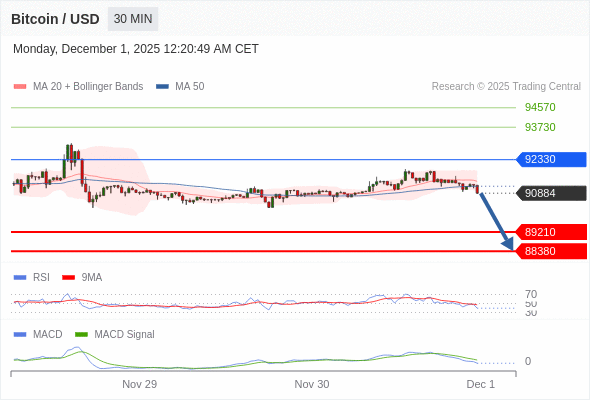This screenshot has height=400, width=590.
Task: Click the RSI legend label
Action: click(x=41, y=277)
